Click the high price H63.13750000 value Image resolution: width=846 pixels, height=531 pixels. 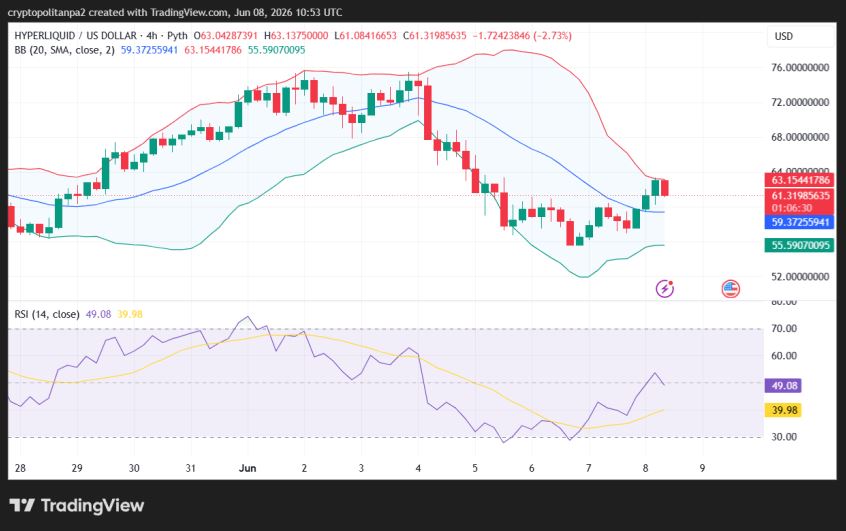pyautogui.click(x=296, y=36)
